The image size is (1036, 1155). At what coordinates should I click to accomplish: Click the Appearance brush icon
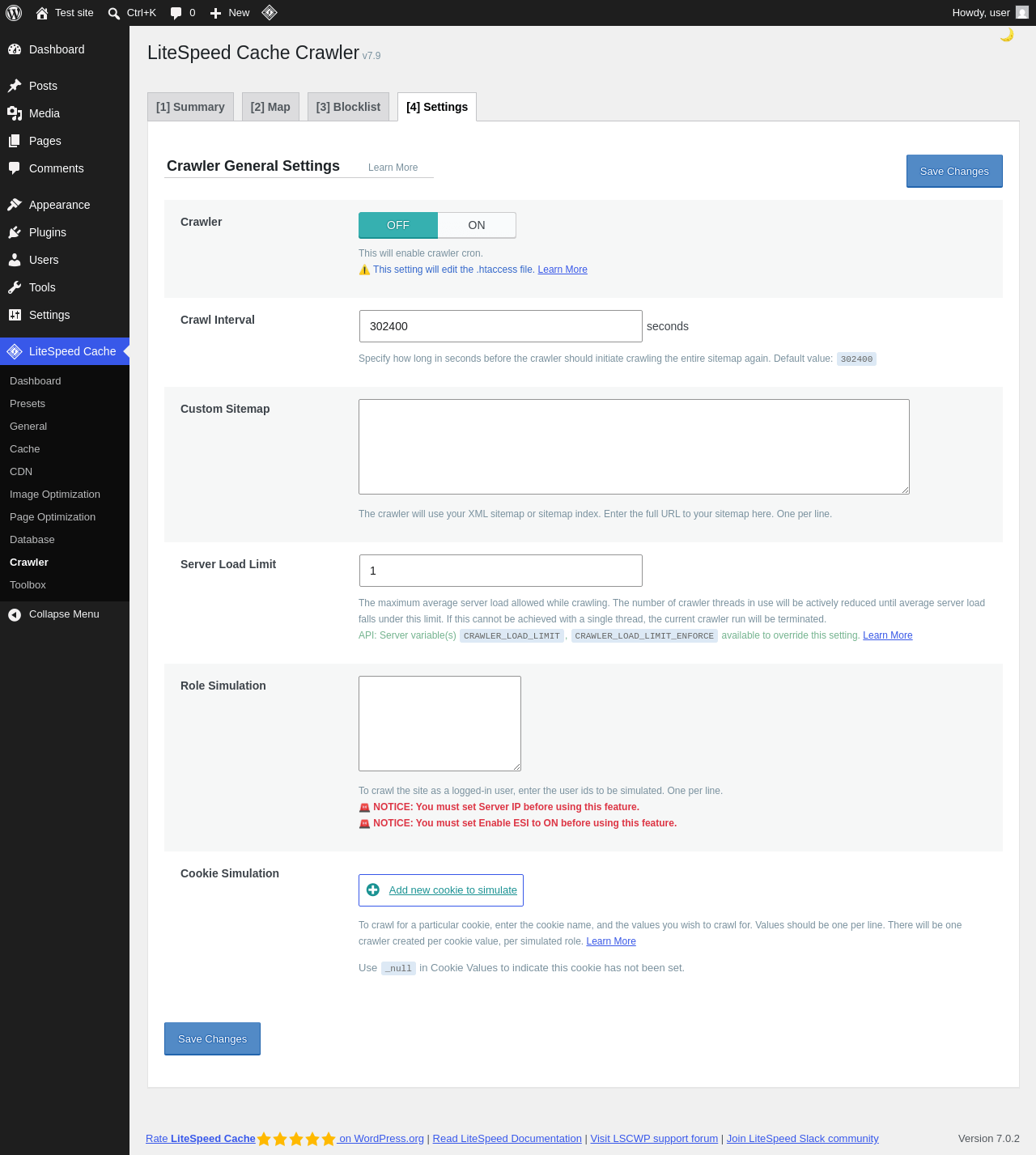(x=15, y=205)
